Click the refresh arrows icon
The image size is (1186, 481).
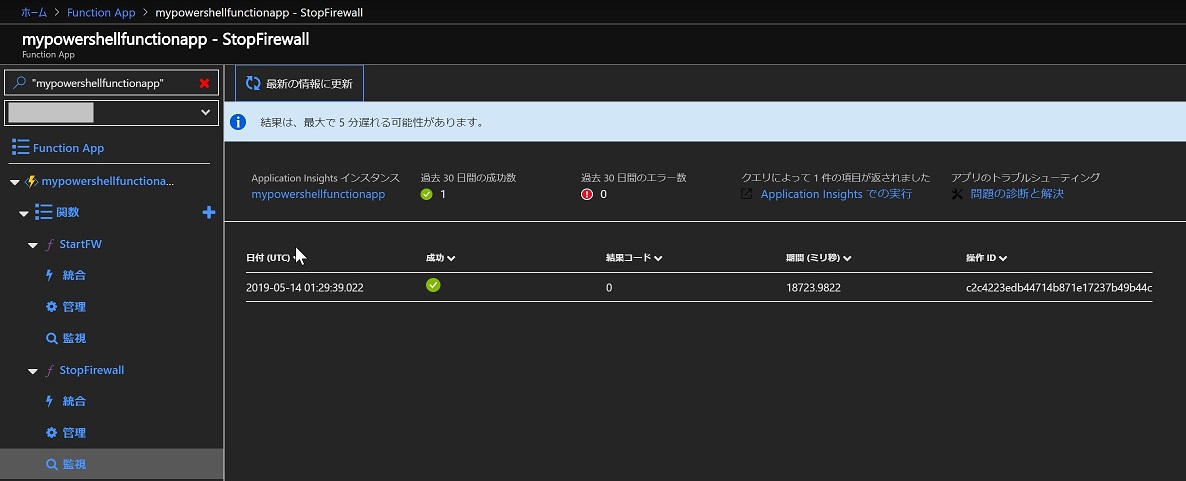tap(253, 83)
